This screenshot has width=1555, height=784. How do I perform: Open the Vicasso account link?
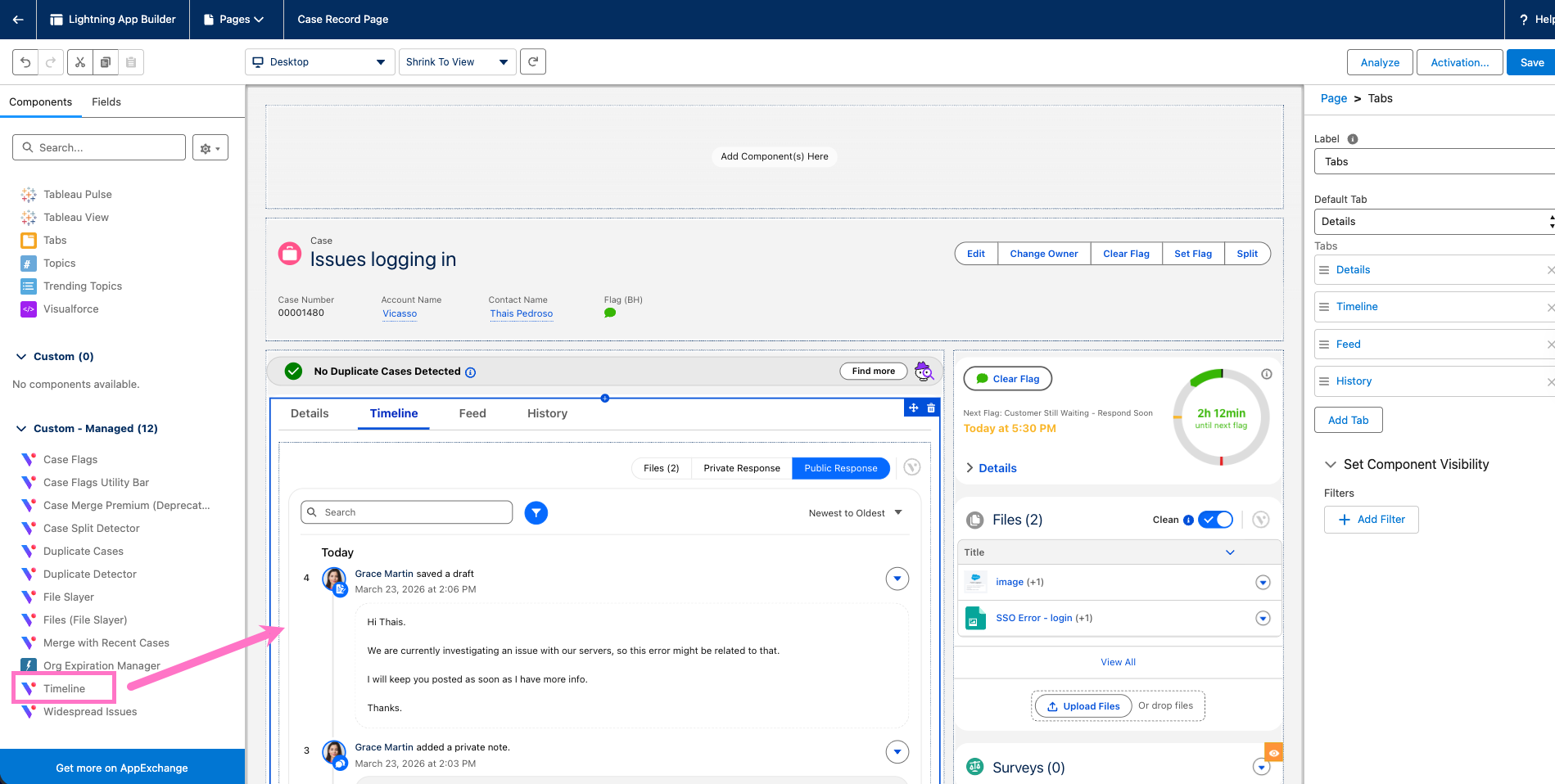tap(400, 314)
